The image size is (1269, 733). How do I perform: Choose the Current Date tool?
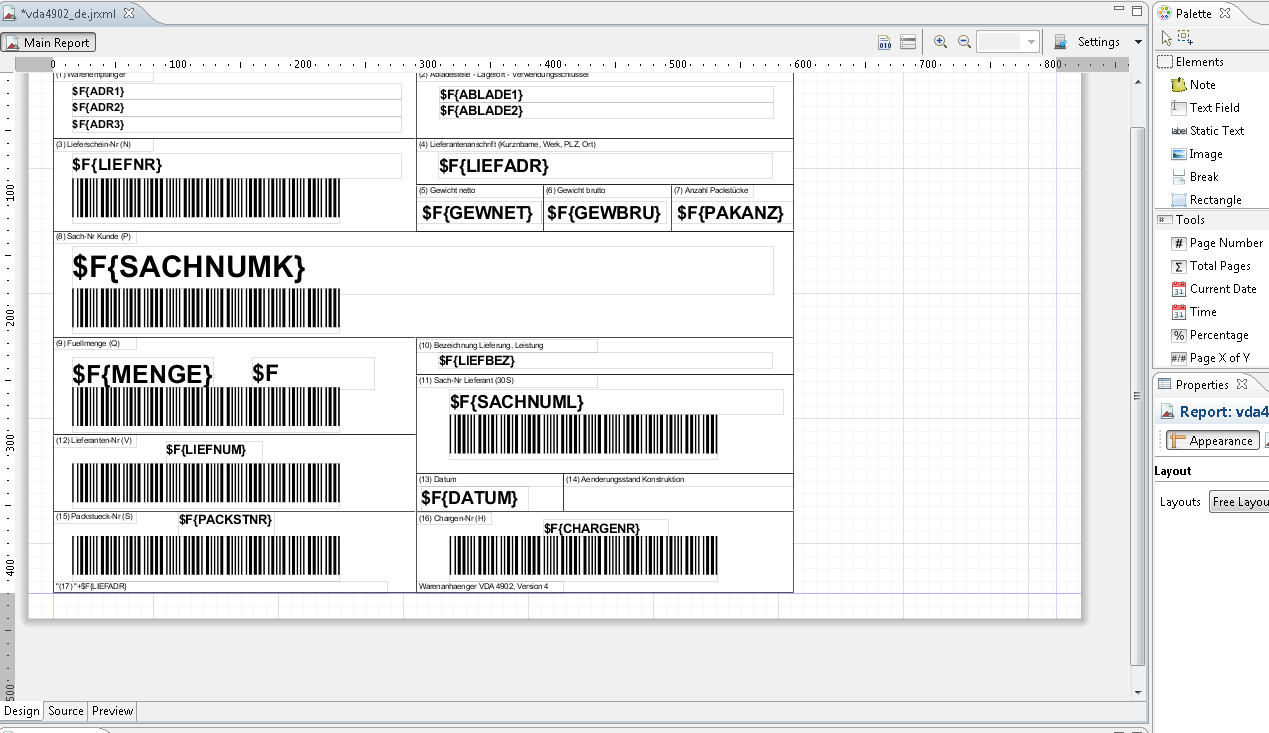(1222, 289)
